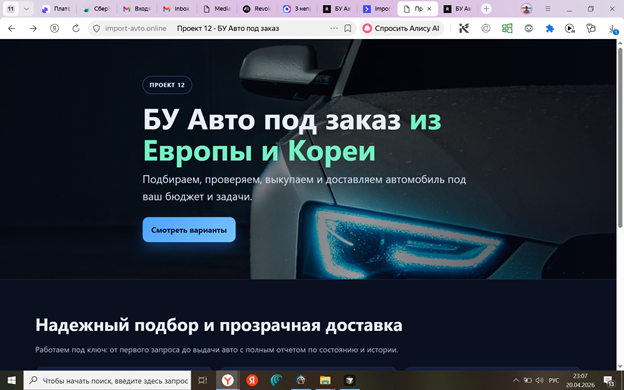The height and width of the screenshot is (390, 624).
Task: Open the browser hamburger menu
Action: (548, 9)
